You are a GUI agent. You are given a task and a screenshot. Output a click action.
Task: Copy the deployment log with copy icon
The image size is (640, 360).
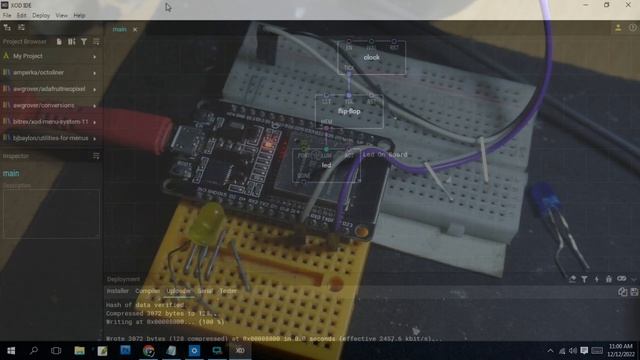pos(622,291)
